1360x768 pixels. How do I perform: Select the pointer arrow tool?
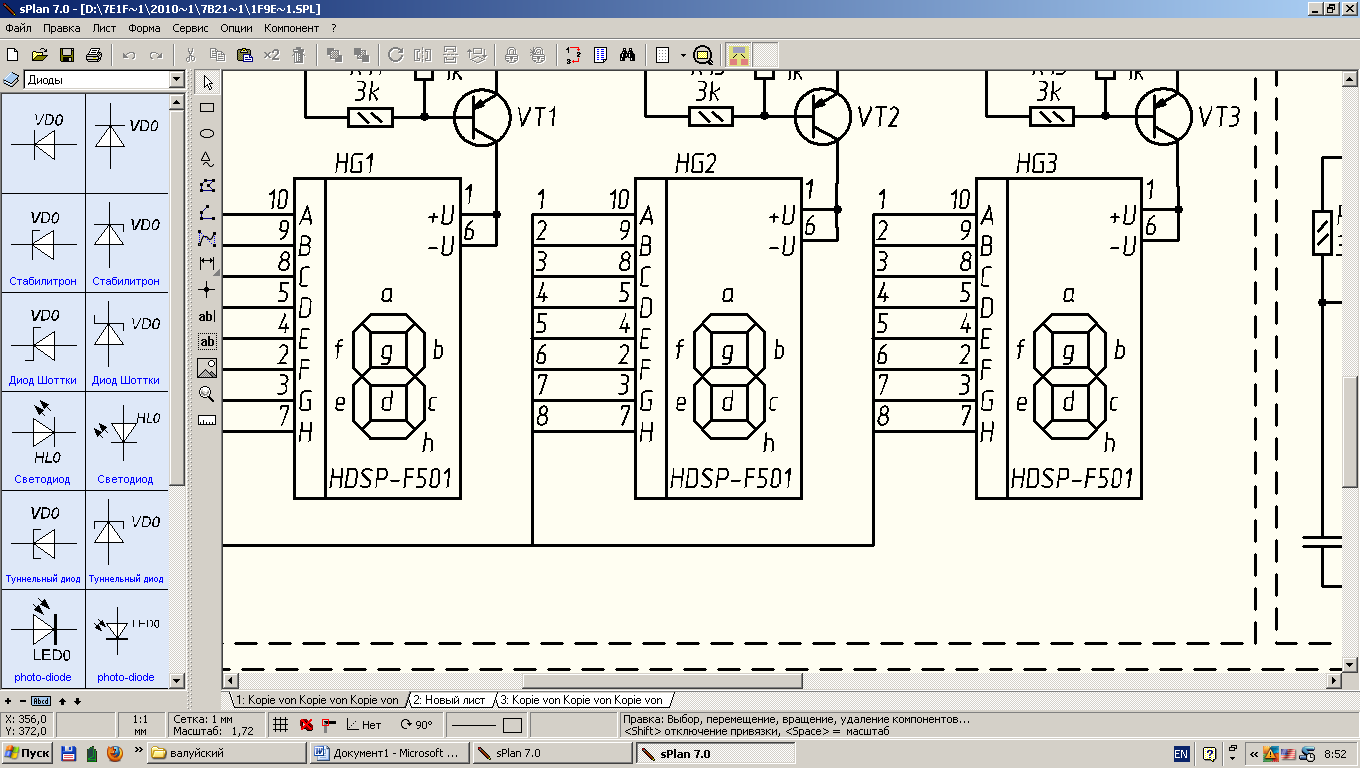click(x=207, y=82)
